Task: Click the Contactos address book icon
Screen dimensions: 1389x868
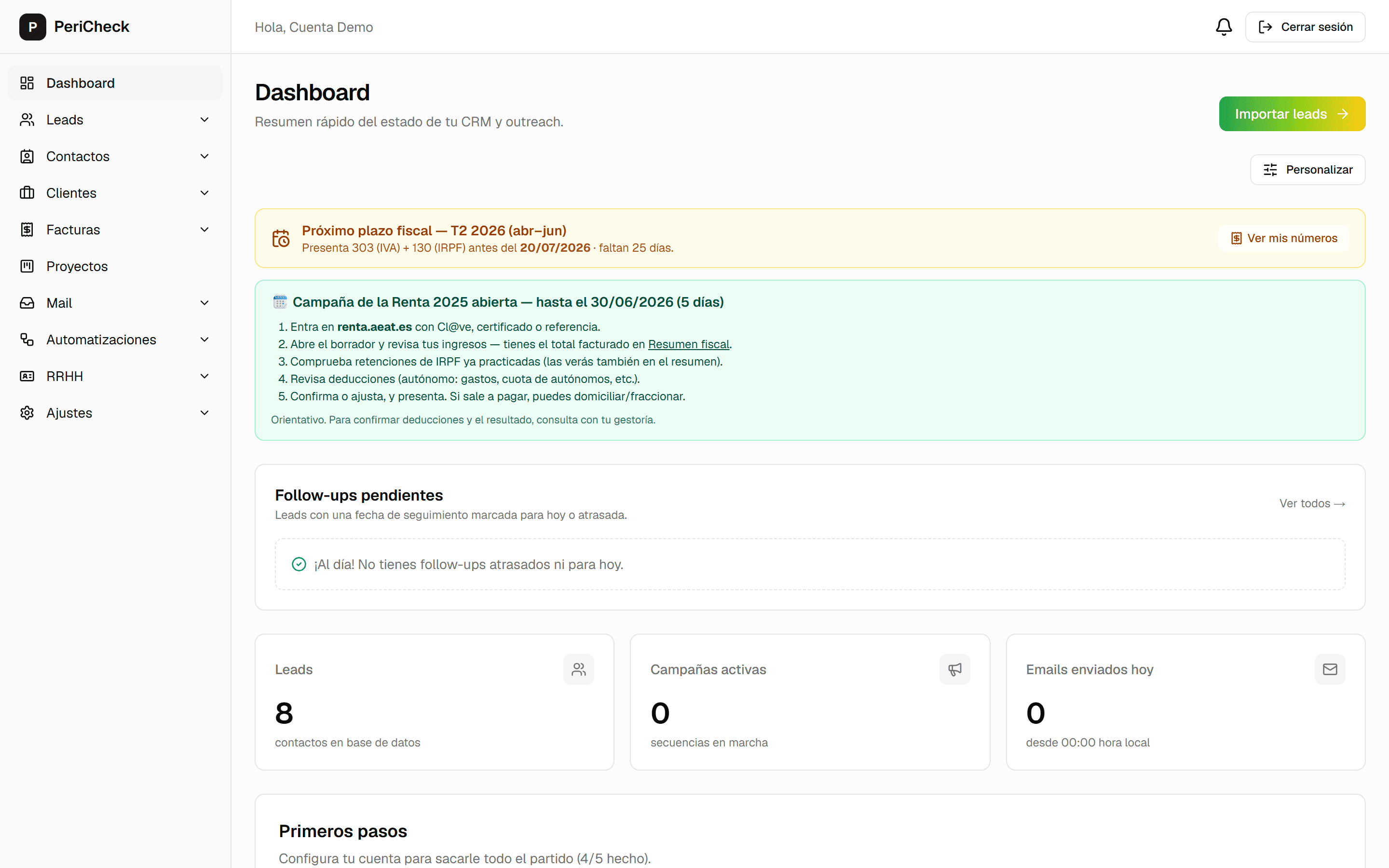Action: (x=27, y=157)
